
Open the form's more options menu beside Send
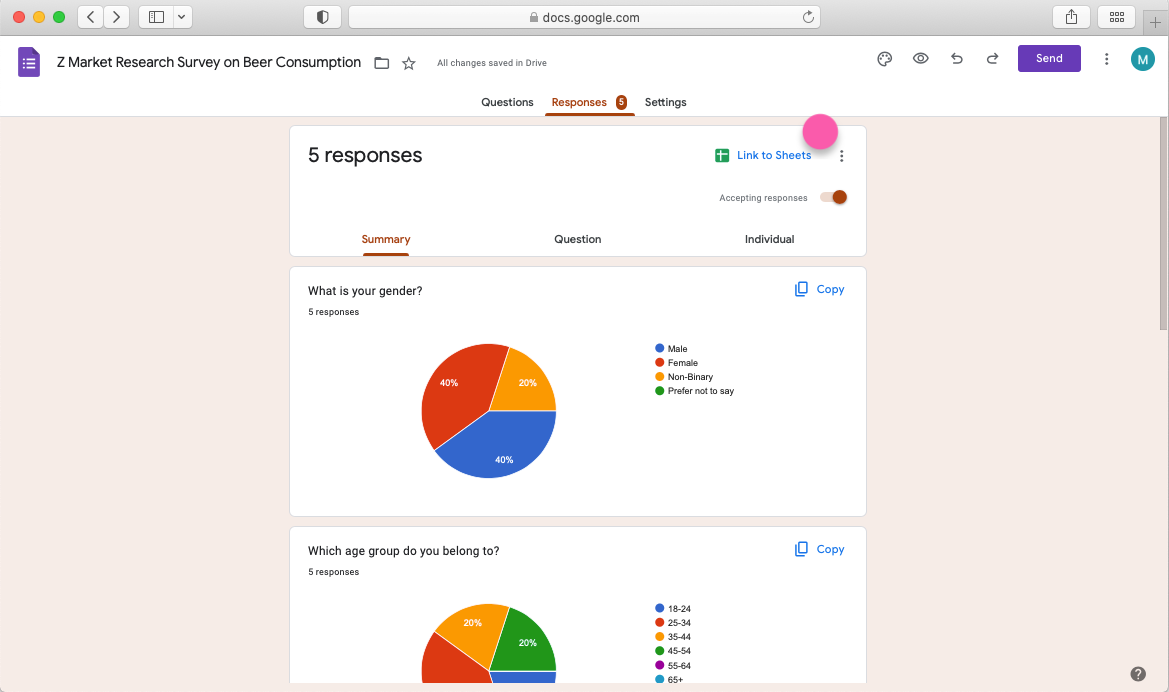1106,59
